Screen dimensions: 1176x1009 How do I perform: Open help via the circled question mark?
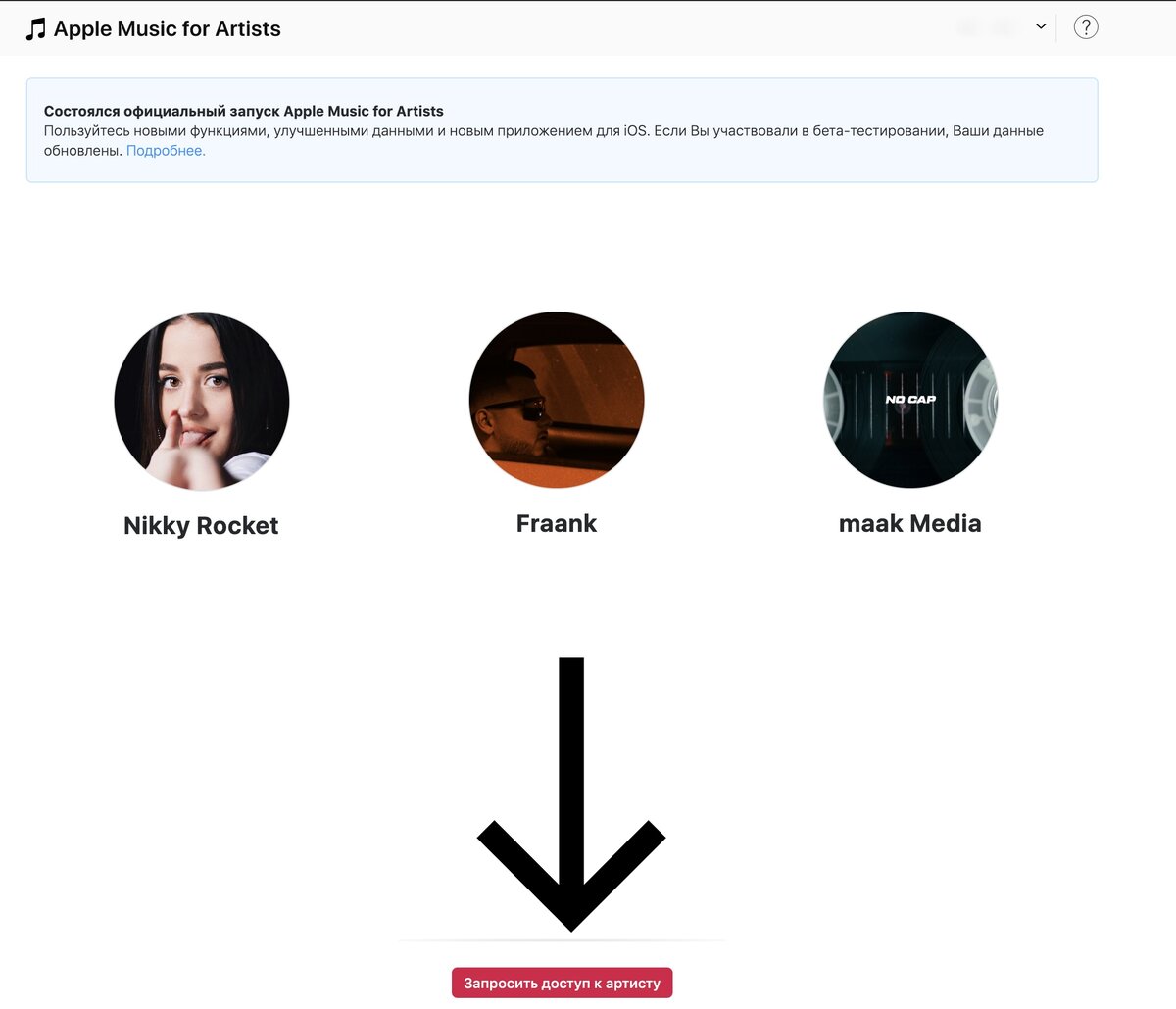(x=1086, y=27)
